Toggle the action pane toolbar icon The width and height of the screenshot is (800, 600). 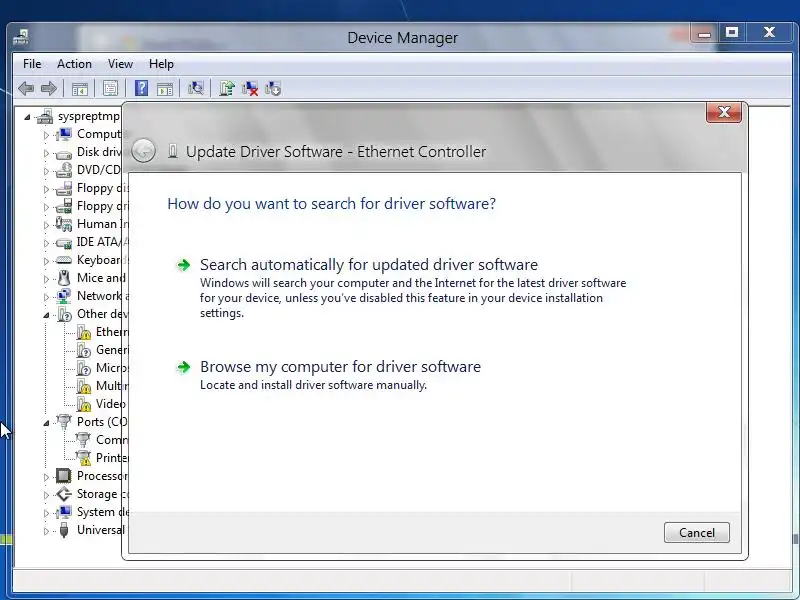(165, 89)
